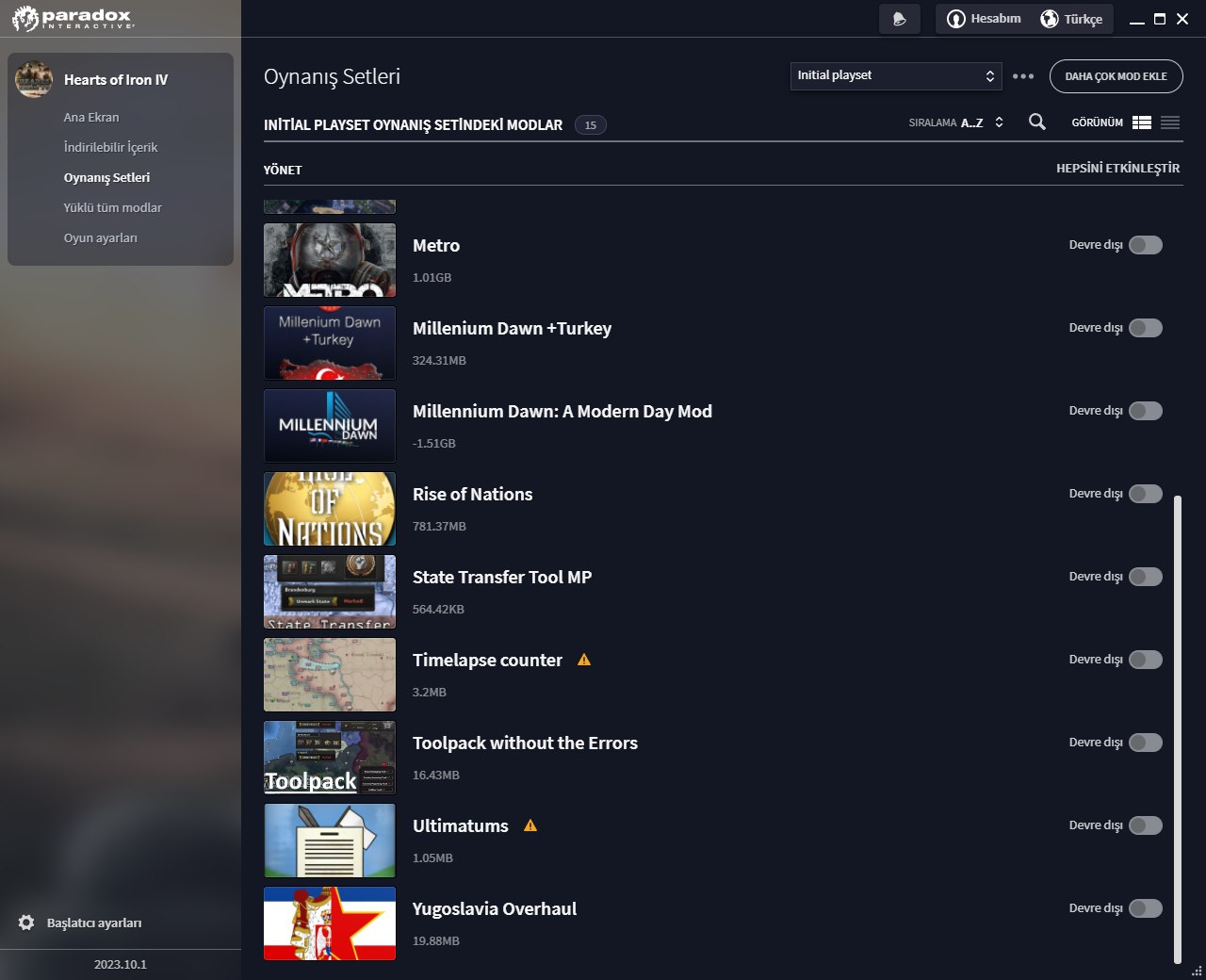Click the Başlatıcı ayarları gear icon
Image resolution: width=1206 pixels, height=980 pixels.
coord(26,923)
